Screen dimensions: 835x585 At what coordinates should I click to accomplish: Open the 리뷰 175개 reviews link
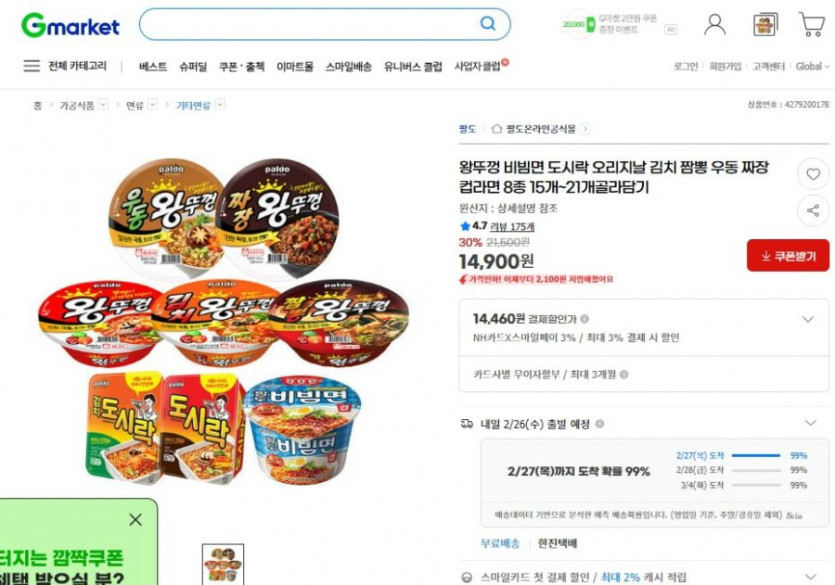tap(512, 227)
